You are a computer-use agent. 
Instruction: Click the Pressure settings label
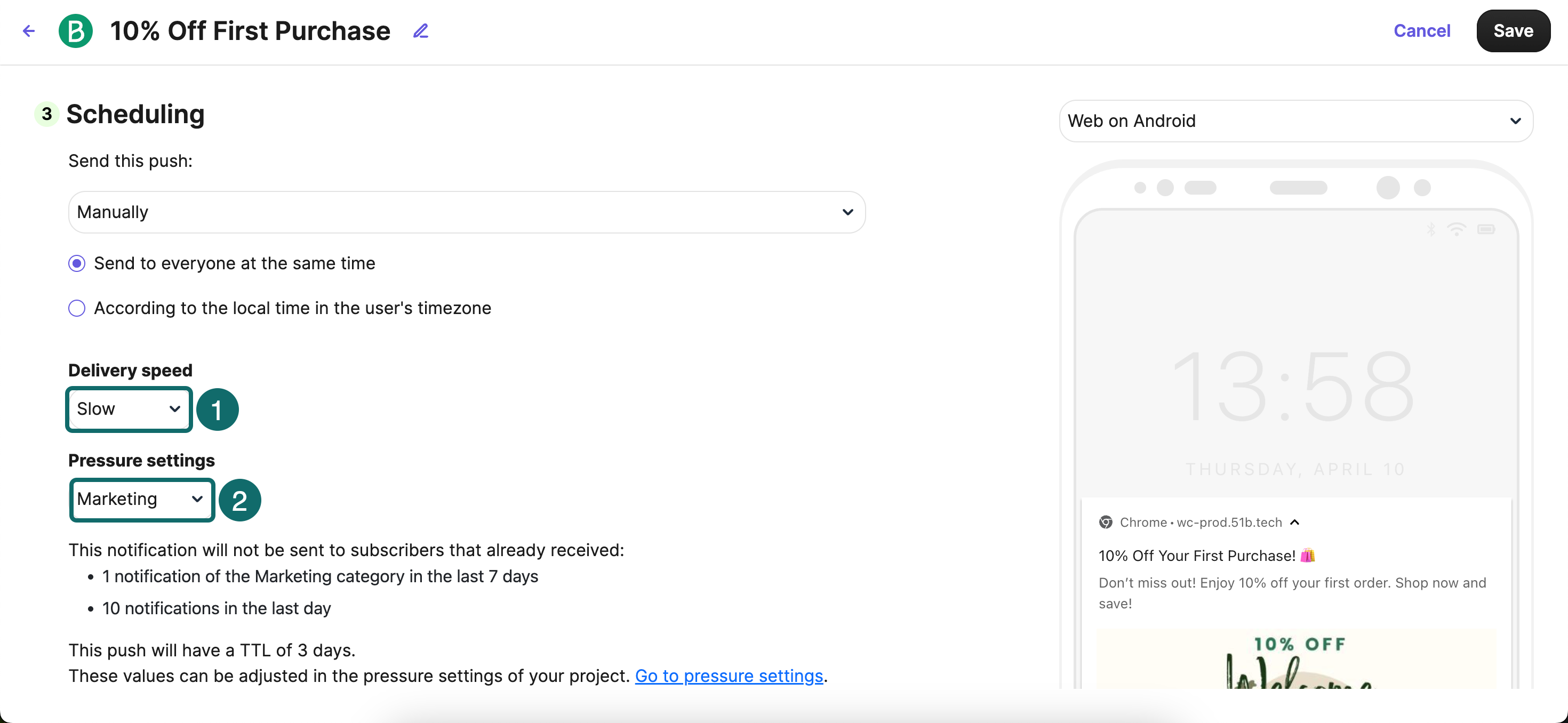(x=141, y=460)
